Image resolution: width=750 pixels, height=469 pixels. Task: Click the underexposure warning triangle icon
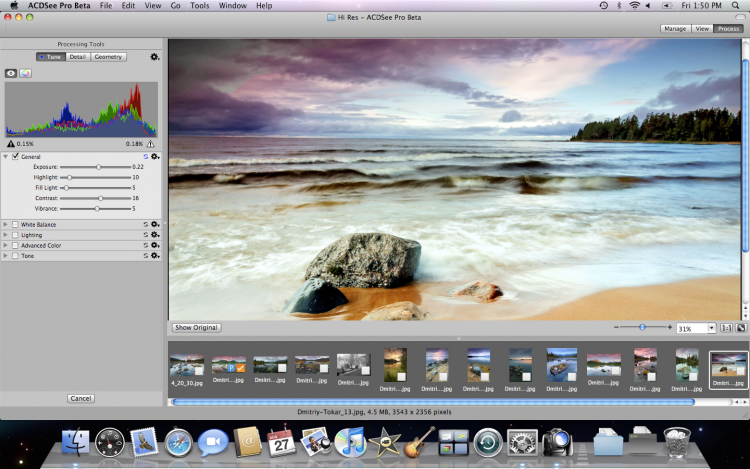(x=11, y=144)
